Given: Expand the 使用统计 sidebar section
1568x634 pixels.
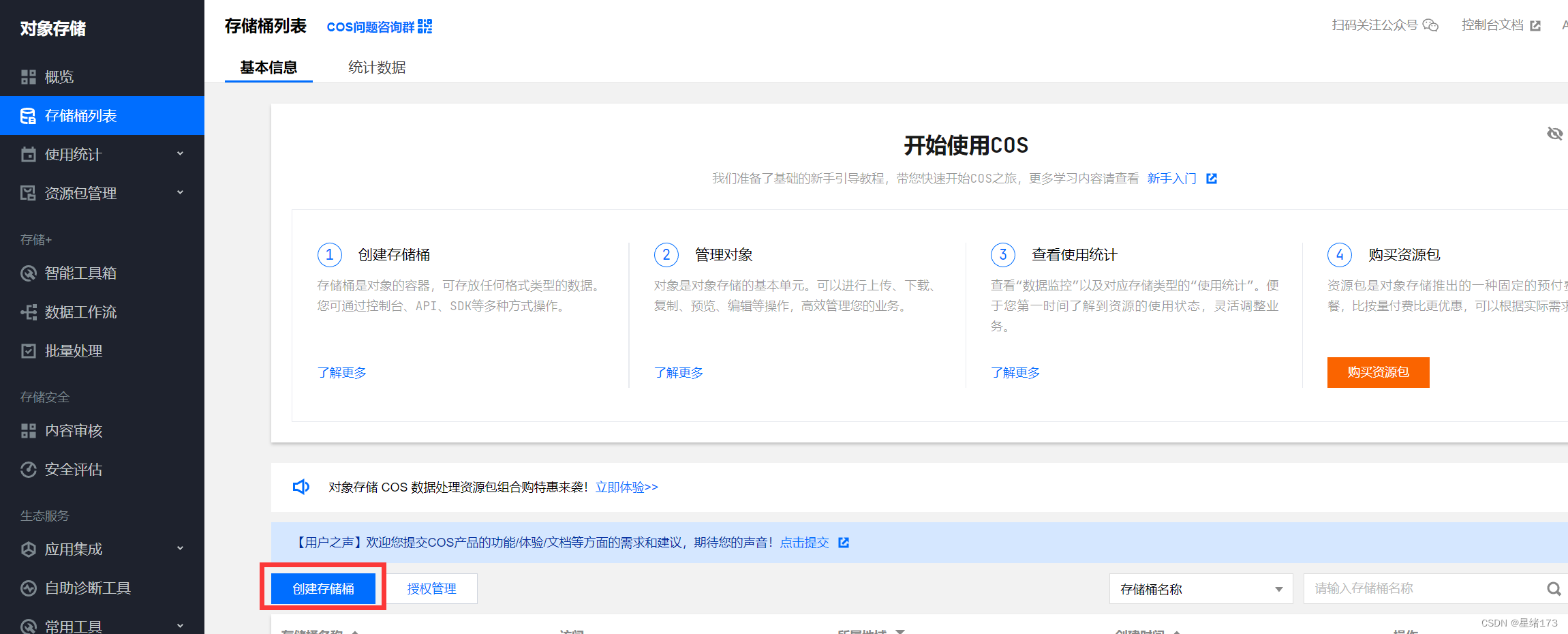Looking at the screenshot, I should click(x=180, y=153).
